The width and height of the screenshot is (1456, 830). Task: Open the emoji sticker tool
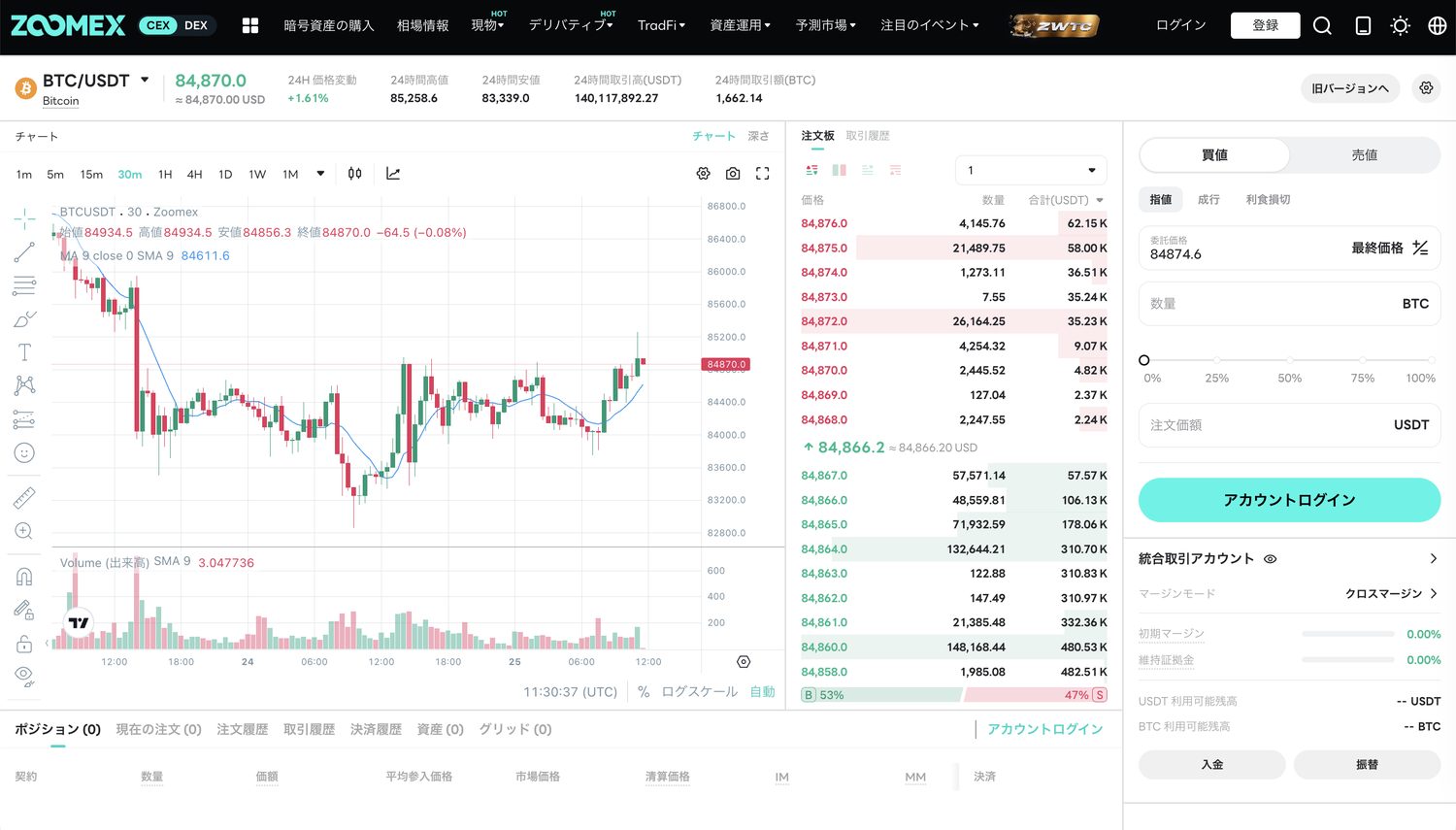pos(24,453)
